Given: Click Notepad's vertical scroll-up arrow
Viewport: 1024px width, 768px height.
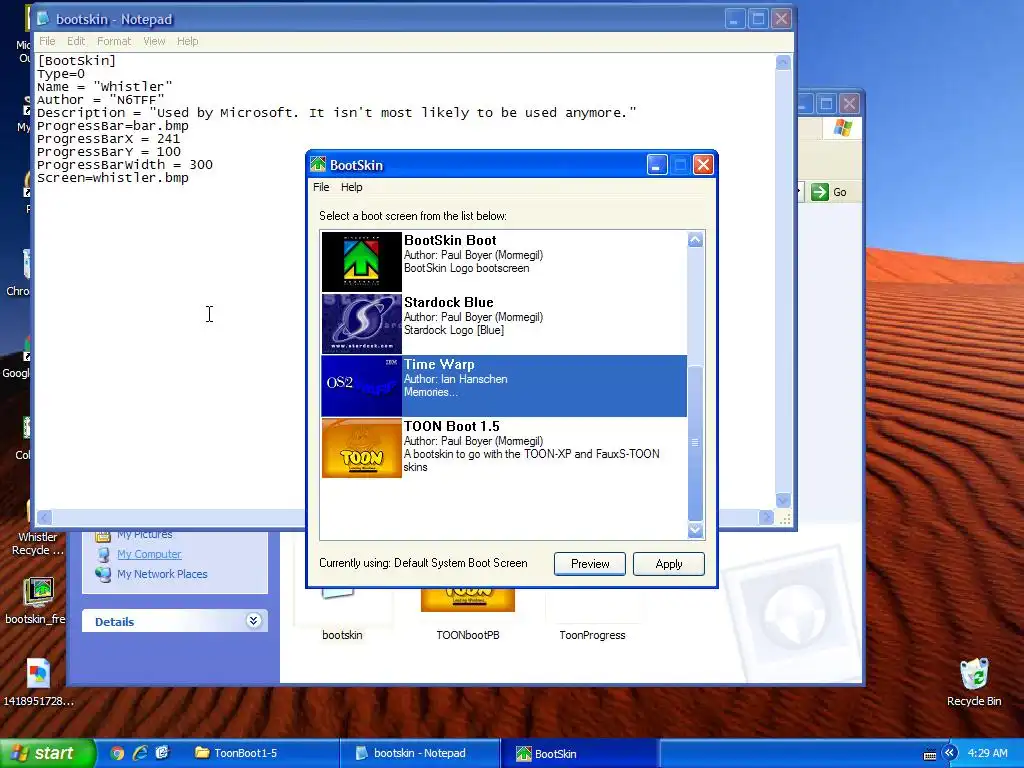Looking at the screenshot, I should (x=783, y=63).
